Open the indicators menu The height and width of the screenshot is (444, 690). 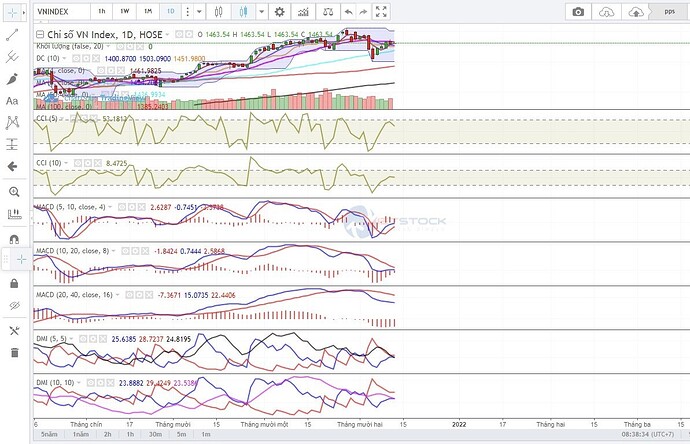(303, 12)
